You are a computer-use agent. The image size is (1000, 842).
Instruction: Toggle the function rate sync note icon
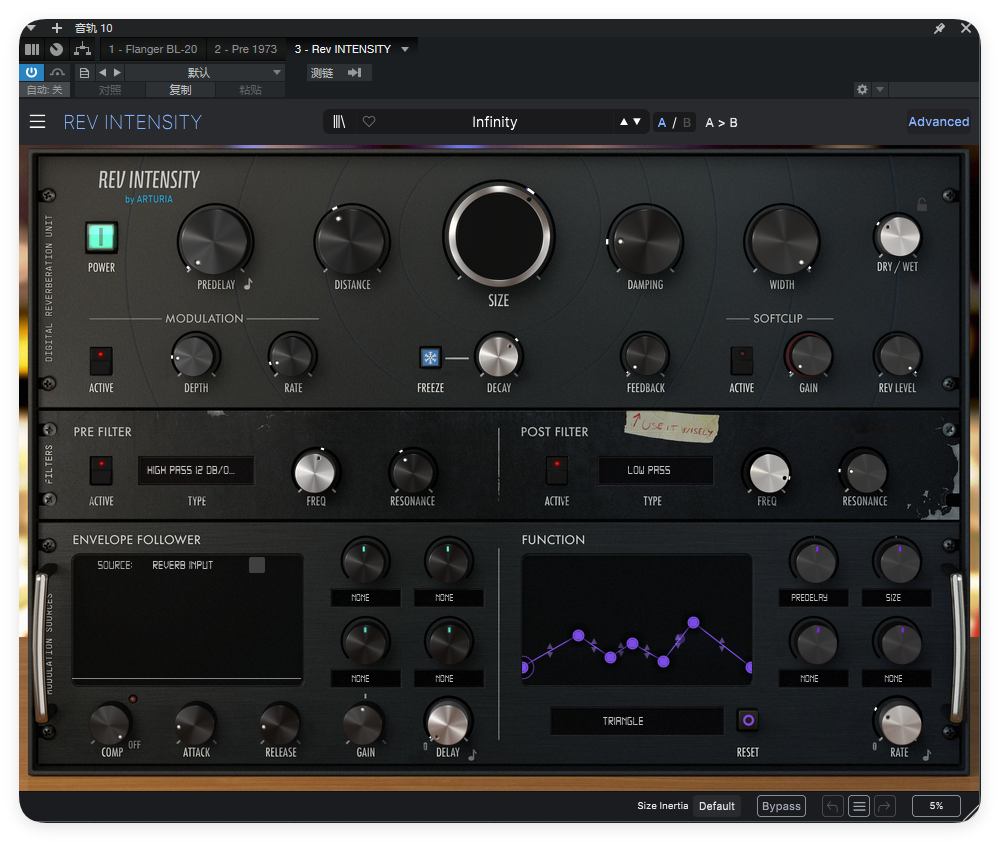pyautogui.click(x=927, y=755)
